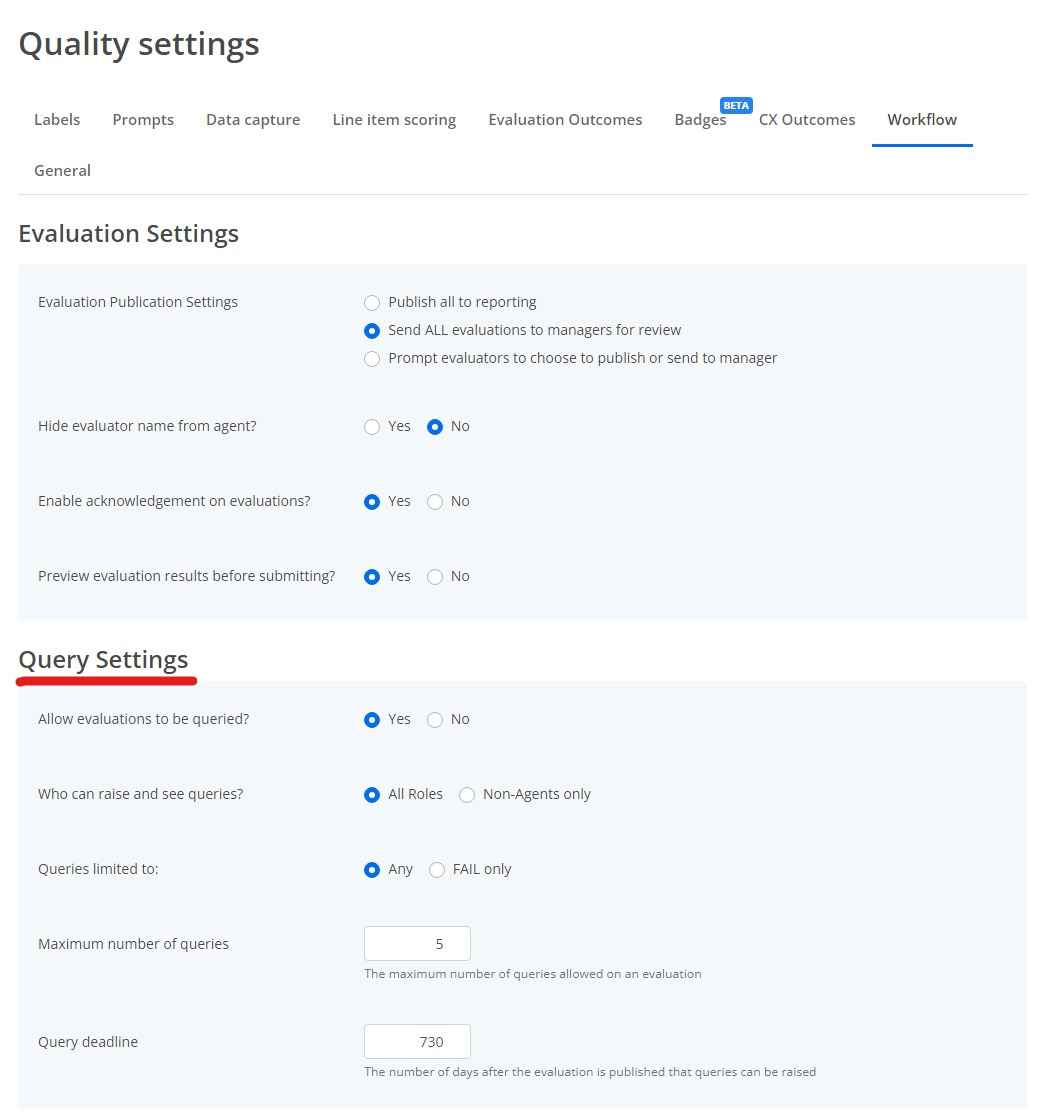Select 'Publish all to reporting' option
The image size is (1040, 1120).
(x=371, y=302)
